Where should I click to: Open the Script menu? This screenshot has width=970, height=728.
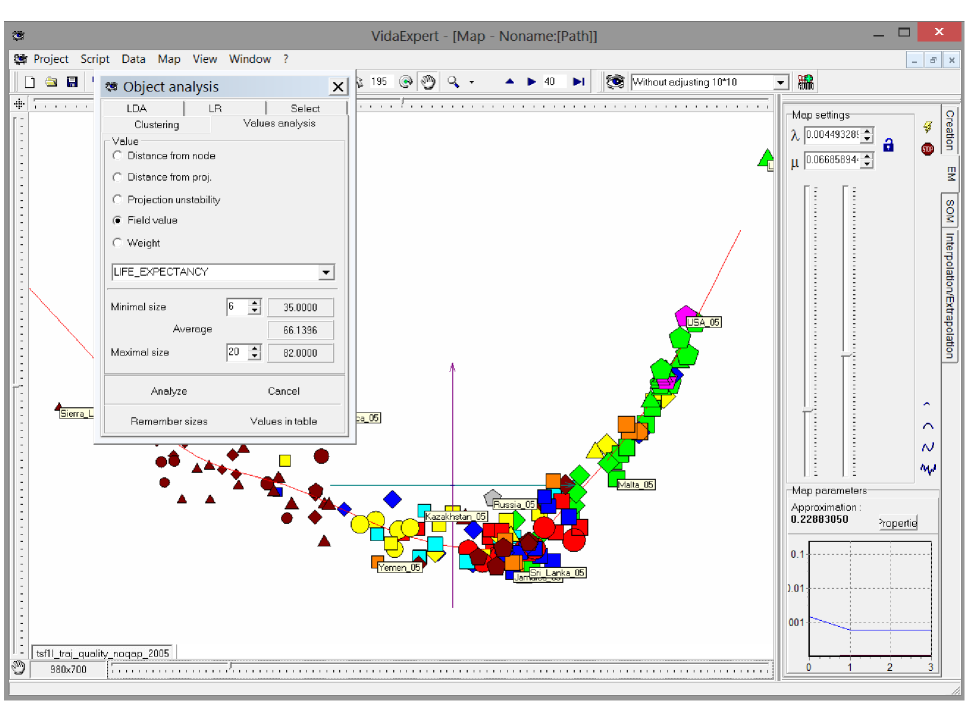(95, 59)
